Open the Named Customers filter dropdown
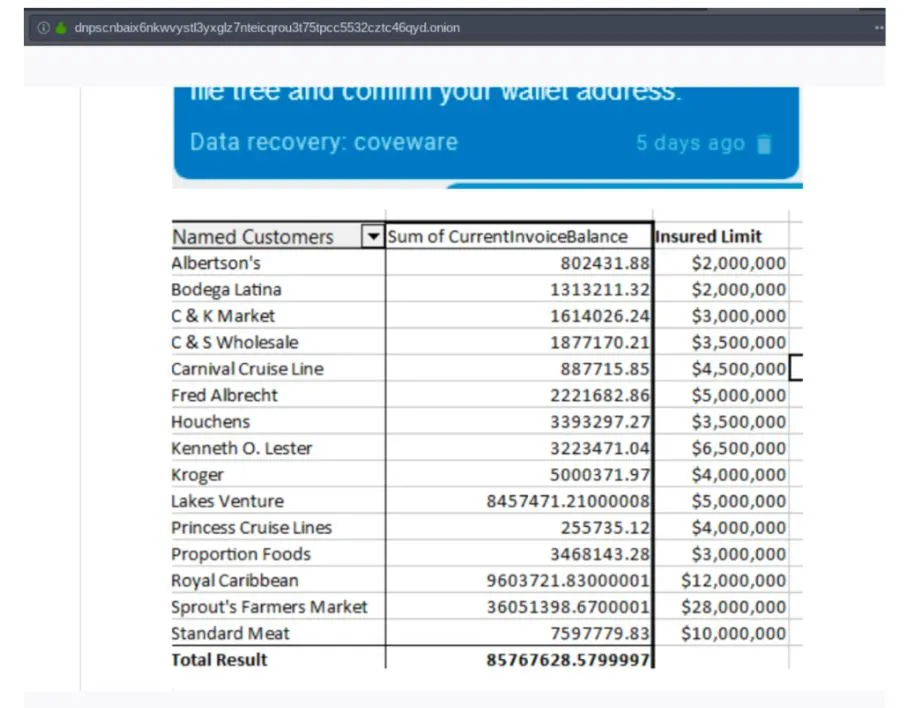Image resolution: width=912 pixels, height=708 pixels. (x=373, y=236)
